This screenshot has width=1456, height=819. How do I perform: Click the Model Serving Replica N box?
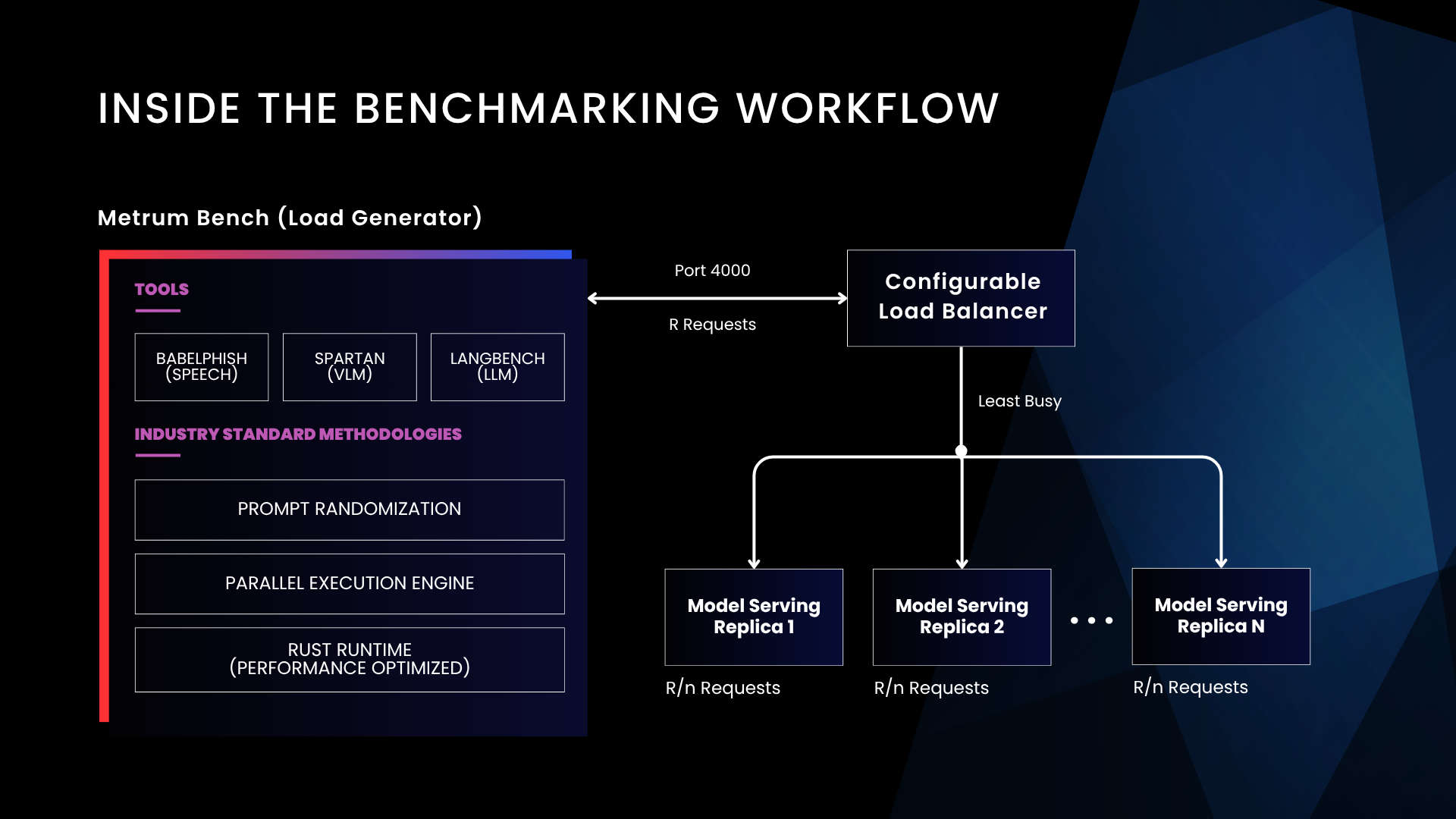1221,616
